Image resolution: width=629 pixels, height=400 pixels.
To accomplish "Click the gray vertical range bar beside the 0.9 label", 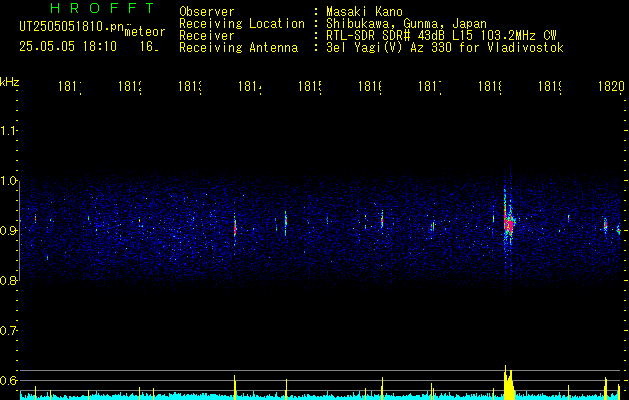I will pyautogui.click(x=19, y=231).
